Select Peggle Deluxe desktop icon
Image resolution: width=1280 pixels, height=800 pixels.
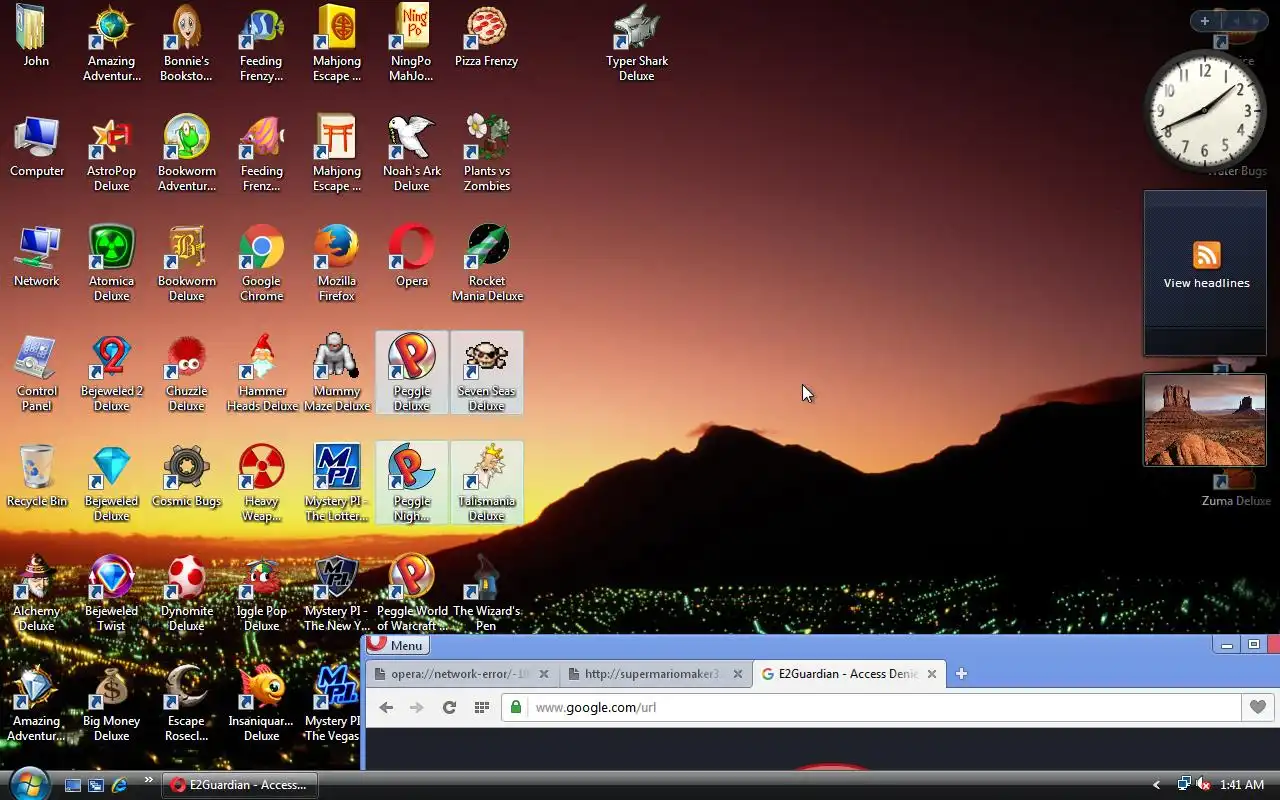point(411,373)
